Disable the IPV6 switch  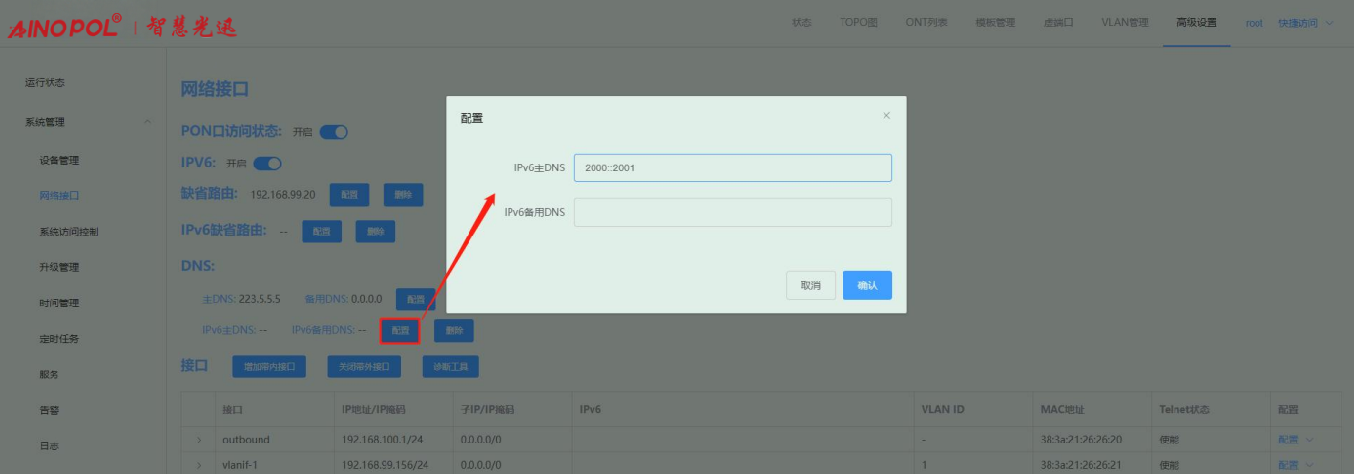point(268,163)
